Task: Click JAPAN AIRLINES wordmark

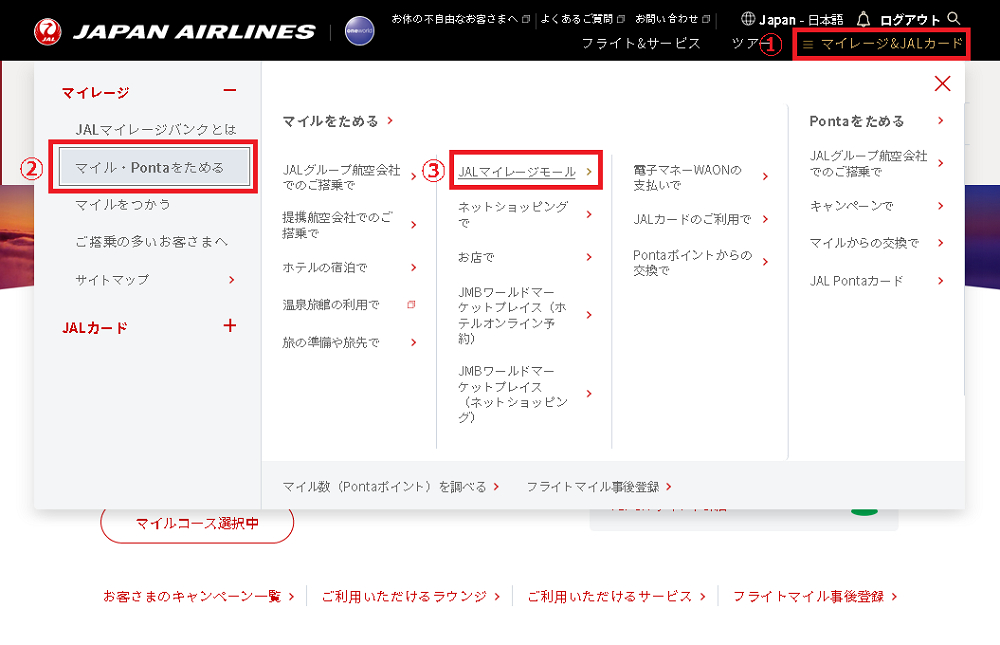Action: (194, 32)
